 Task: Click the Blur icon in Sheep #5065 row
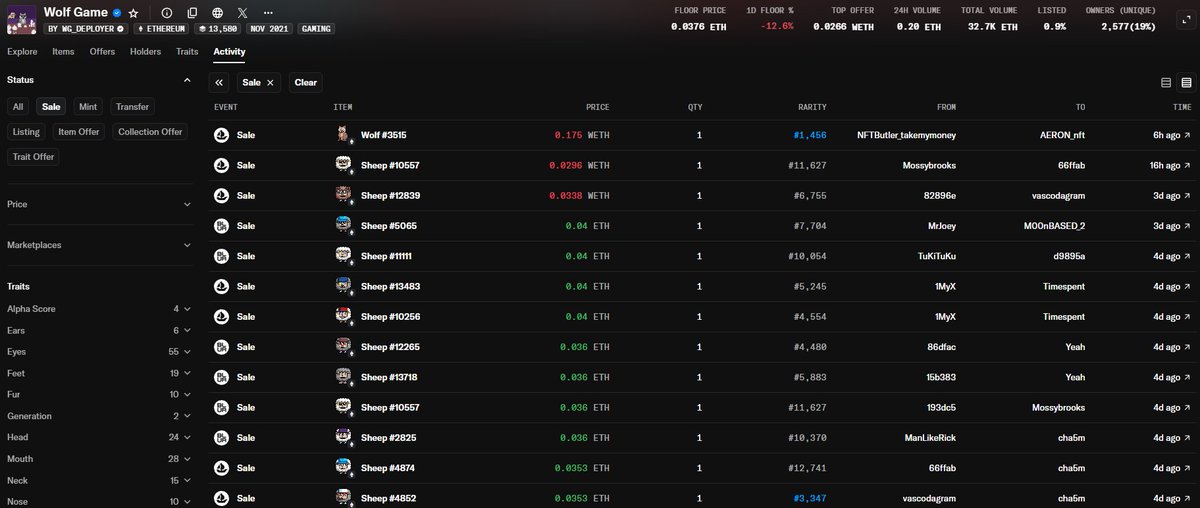221,226
